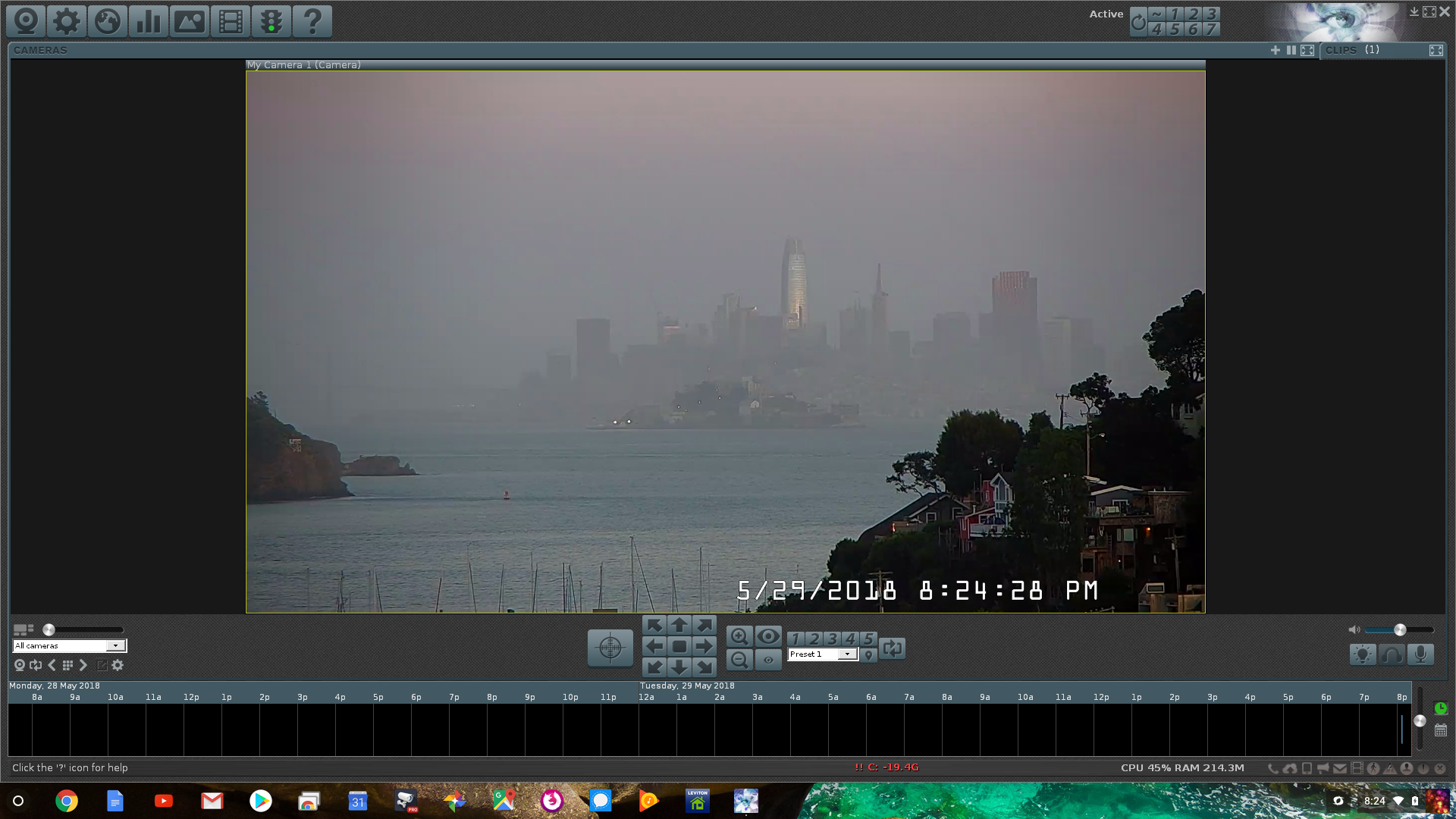Go to next camera with right chevron
Screen dimensions: 1456x819
pos(83,665)
